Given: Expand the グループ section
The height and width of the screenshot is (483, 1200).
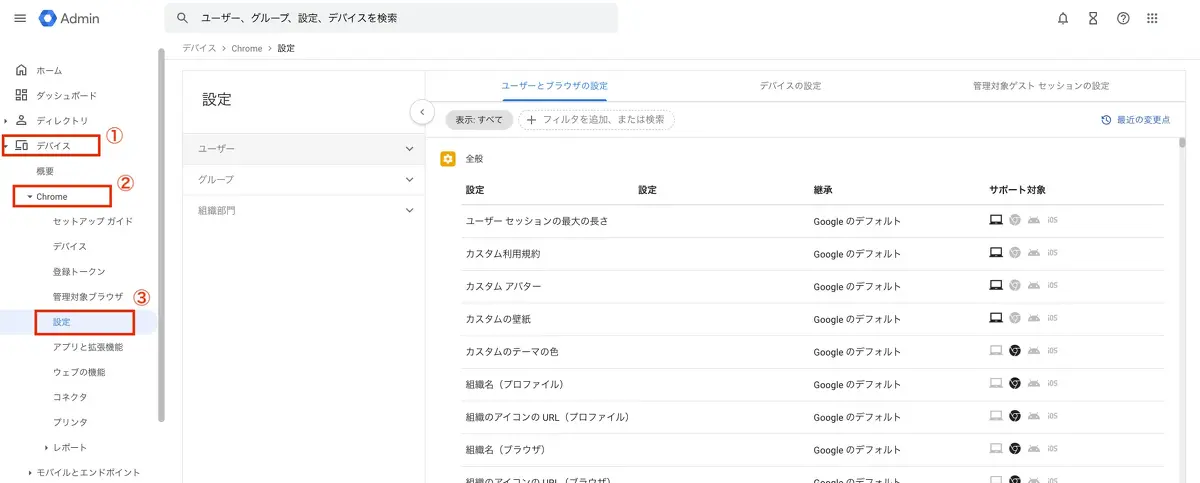Looking at the screenshot, I should [x=304, y=179].
